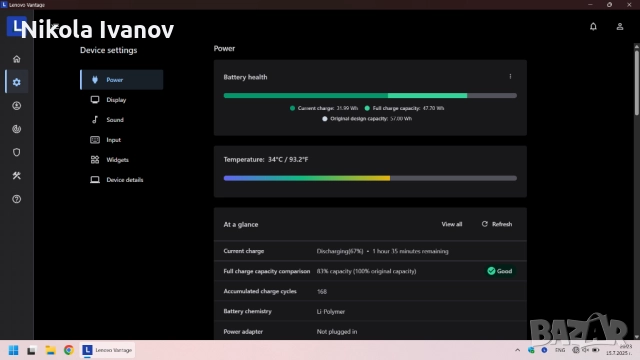Click the system clock and date
Viewport: 640px width, 360px height.
coord(619,350)
